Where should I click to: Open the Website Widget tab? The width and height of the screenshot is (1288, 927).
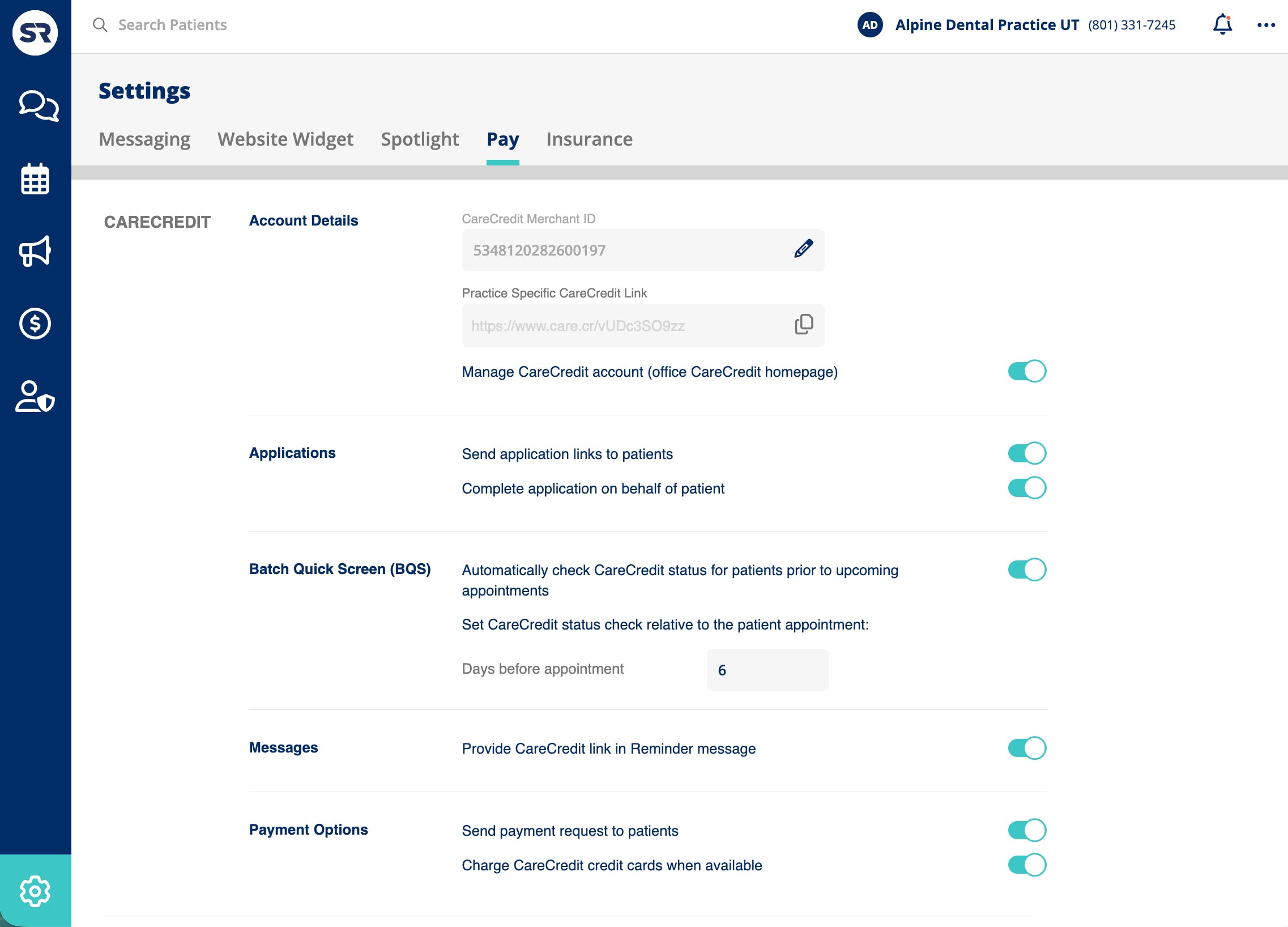click(285, 139)
